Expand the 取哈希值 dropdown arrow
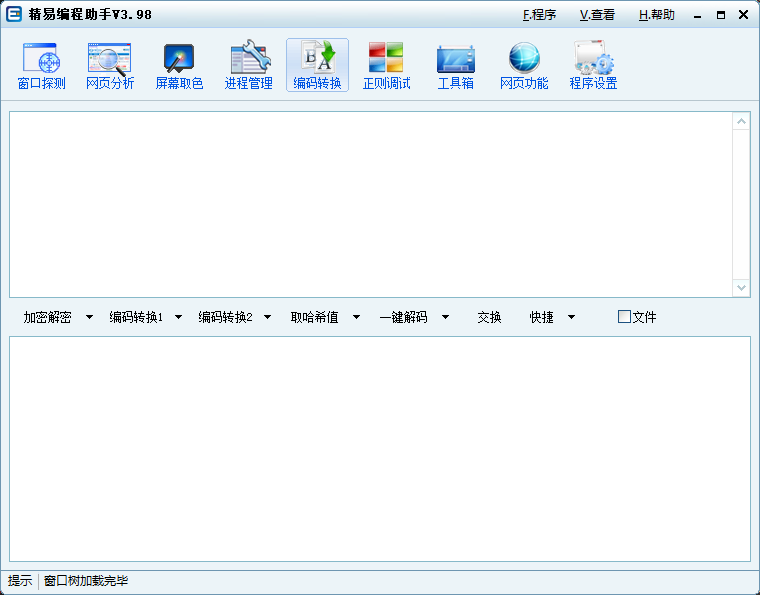 coord(356,317)
